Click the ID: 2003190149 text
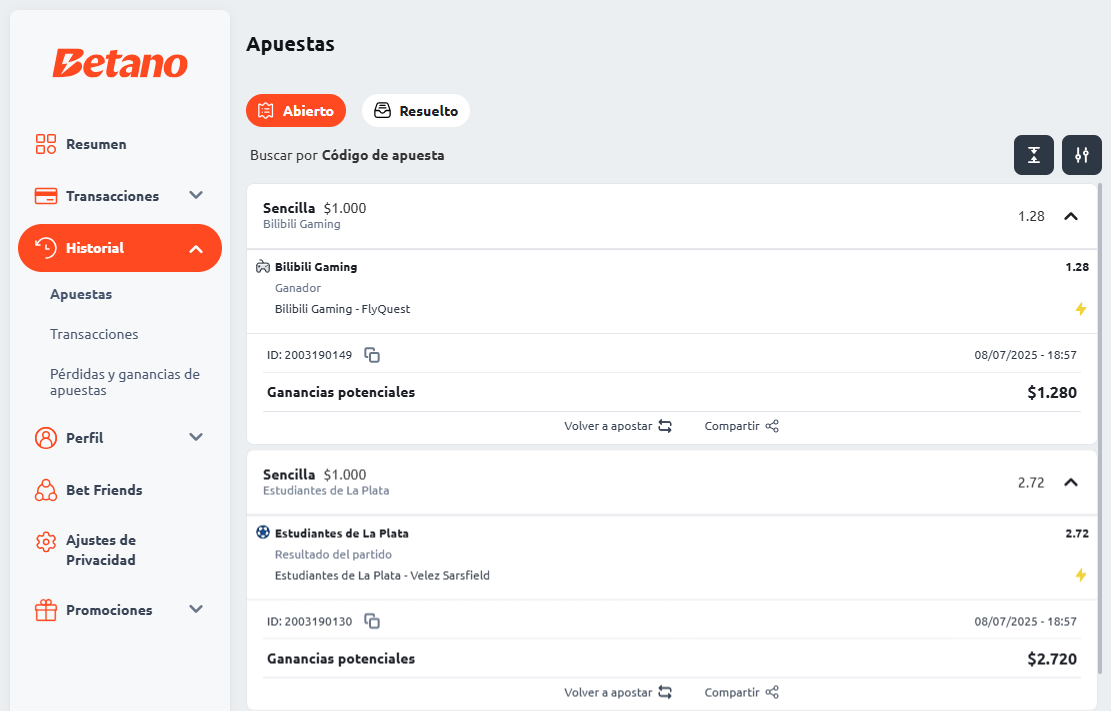The height and width of the screenshot is (711, 1111). (x=309, y=355)
